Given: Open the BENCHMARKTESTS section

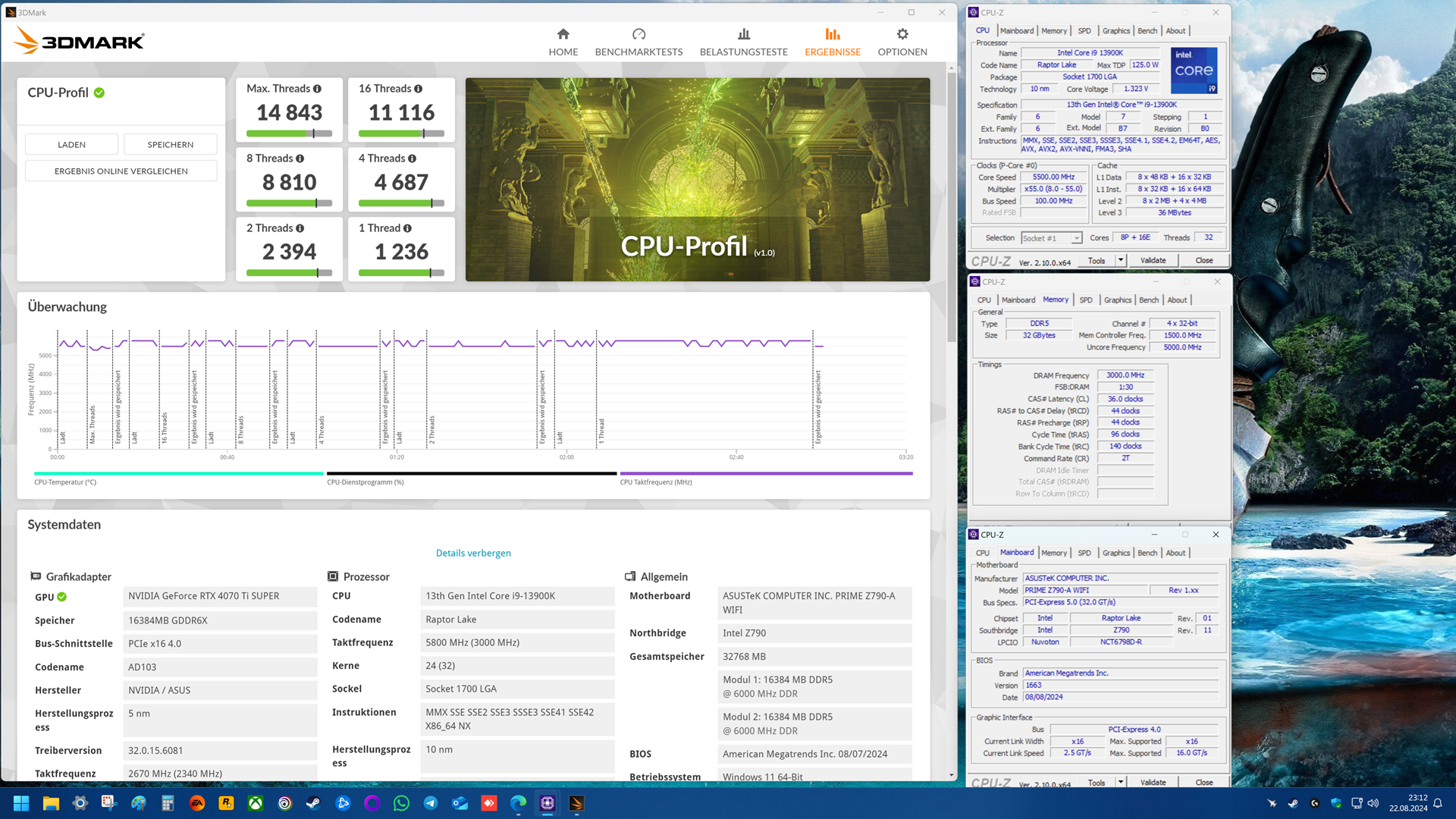Looking at the screenshot, I should coord(639,42).
